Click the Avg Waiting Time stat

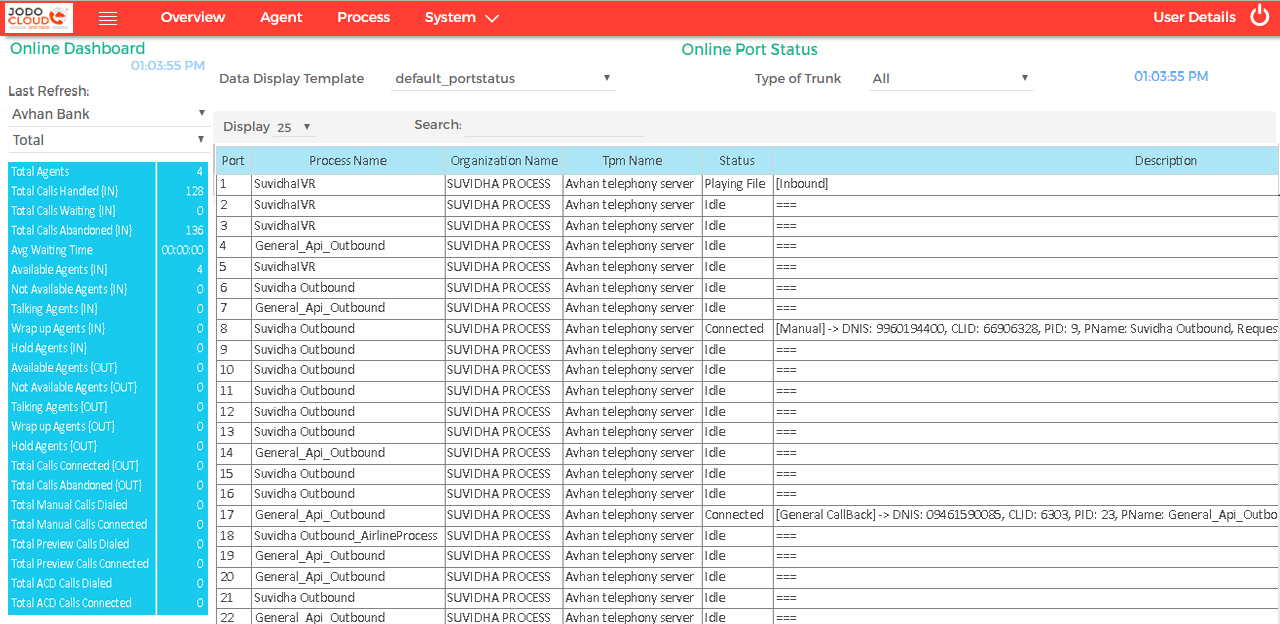(80, 250)
